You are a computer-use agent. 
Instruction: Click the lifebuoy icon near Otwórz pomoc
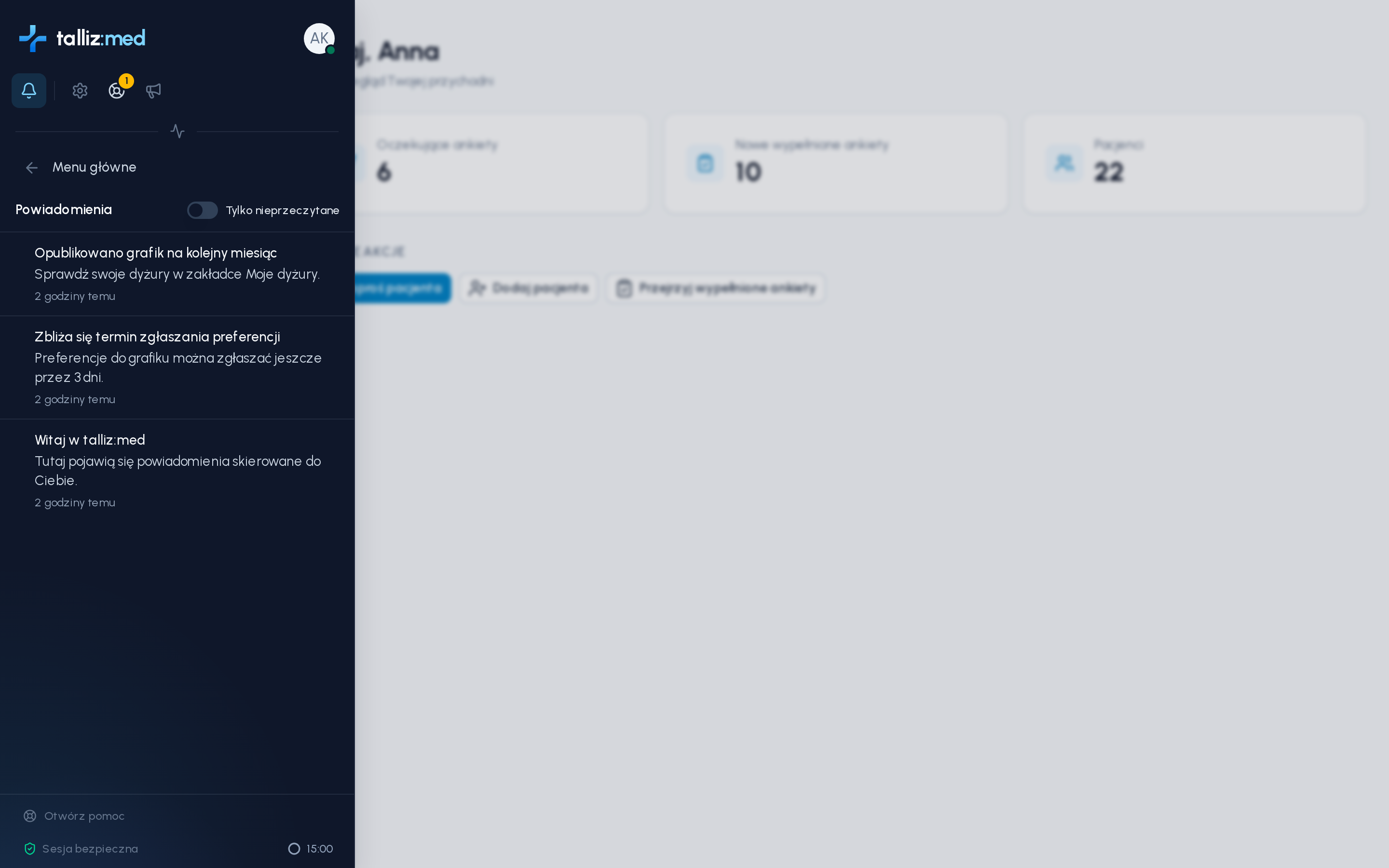pos(30,816)
